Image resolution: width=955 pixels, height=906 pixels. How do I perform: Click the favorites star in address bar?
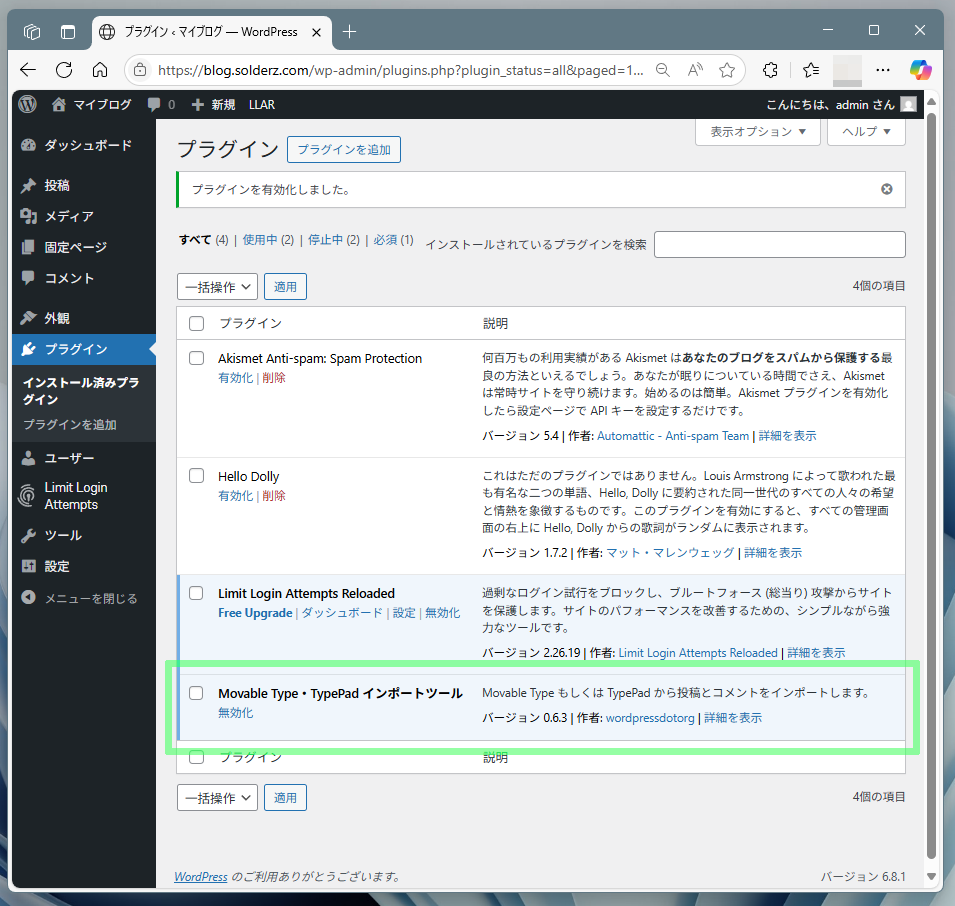pyautogui.click(x=727, y=70)
